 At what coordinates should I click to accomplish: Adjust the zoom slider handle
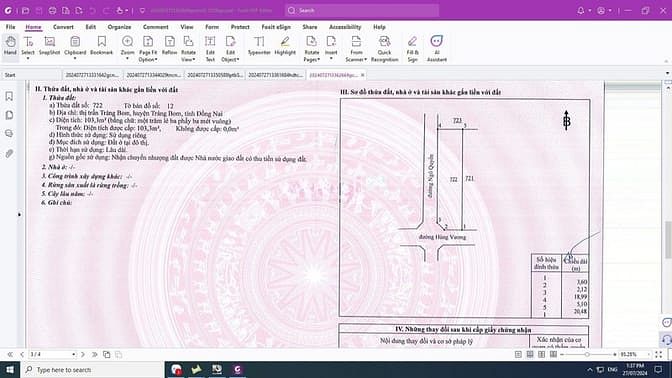587,354
